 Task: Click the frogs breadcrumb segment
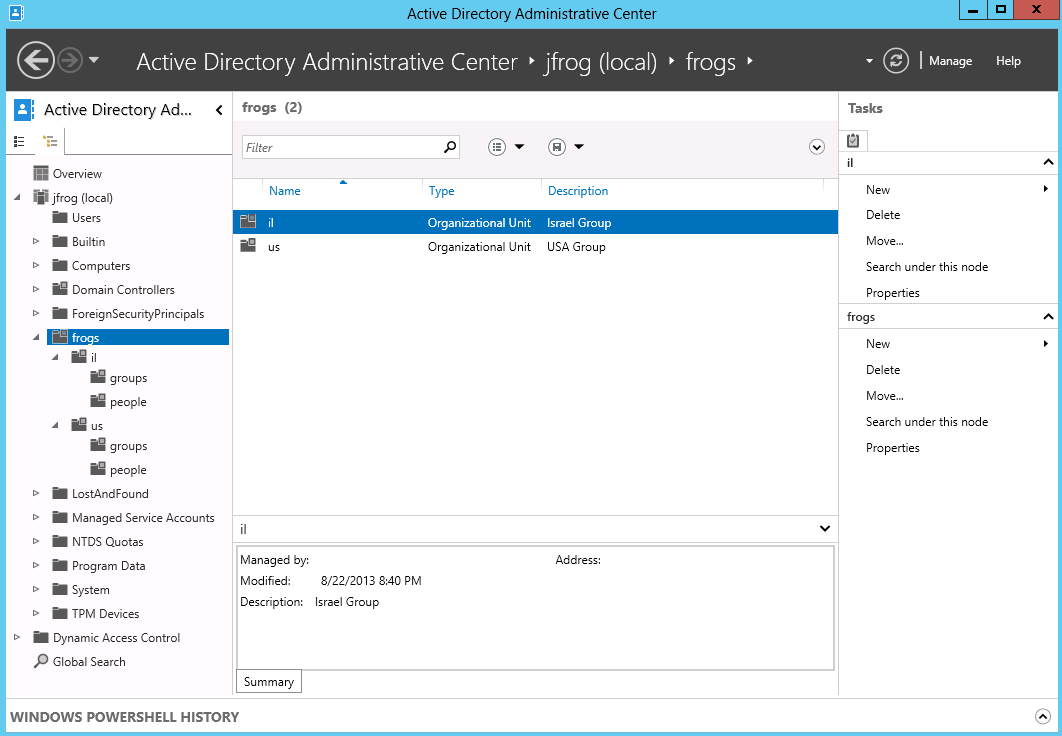click(x=710, y=62)
